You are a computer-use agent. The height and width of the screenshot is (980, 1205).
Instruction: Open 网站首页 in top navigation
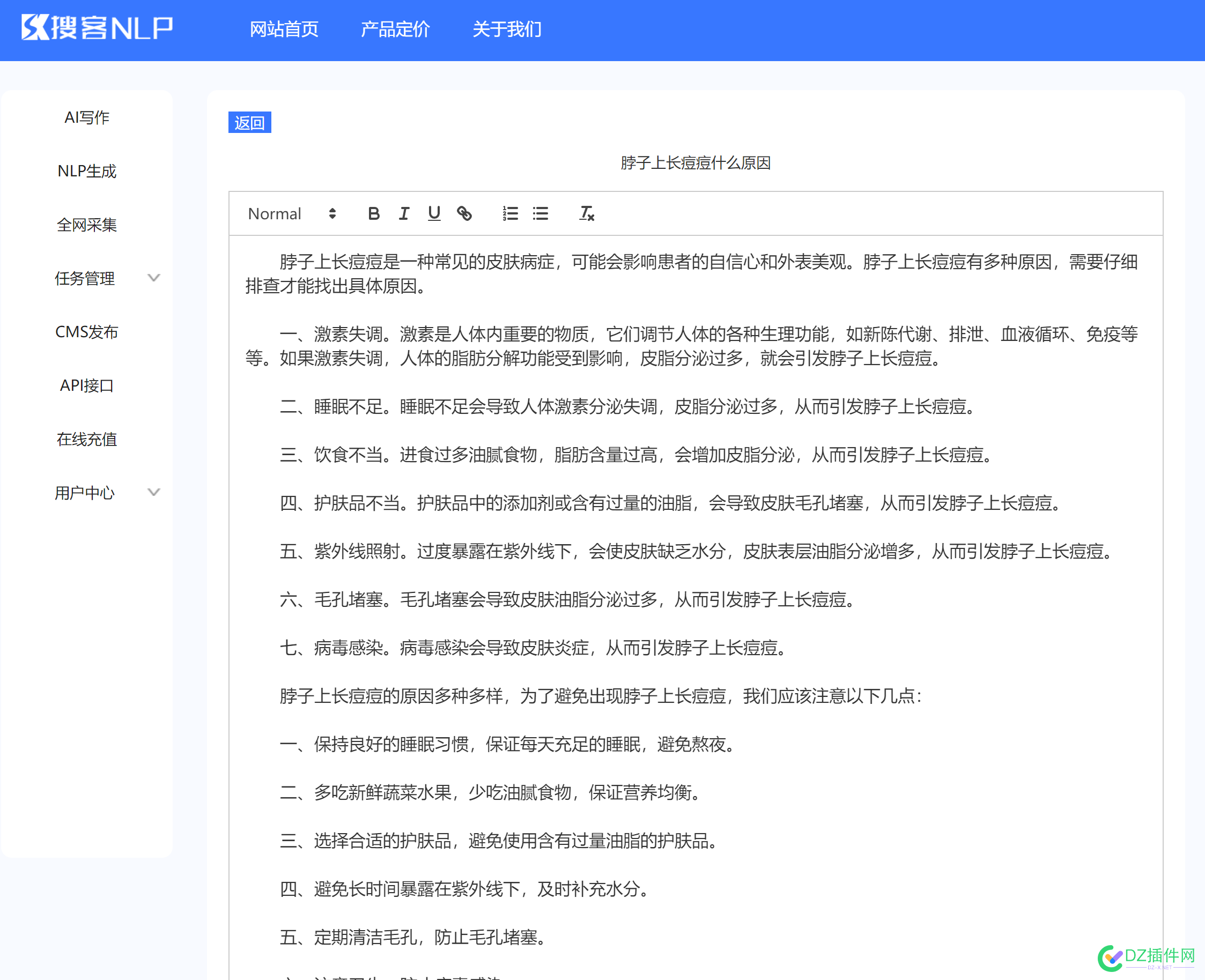(284, 29)
